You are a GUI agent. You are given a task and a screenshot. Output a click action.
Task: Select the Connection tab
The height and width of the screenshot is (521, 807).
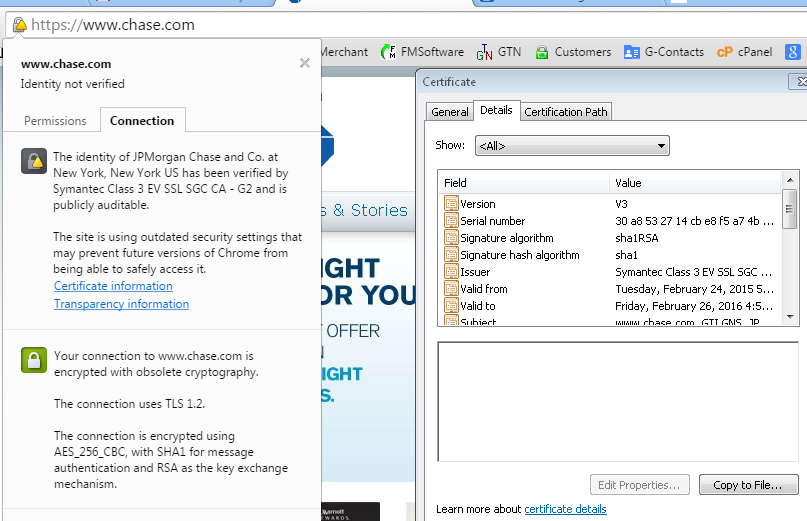[142, 120]
